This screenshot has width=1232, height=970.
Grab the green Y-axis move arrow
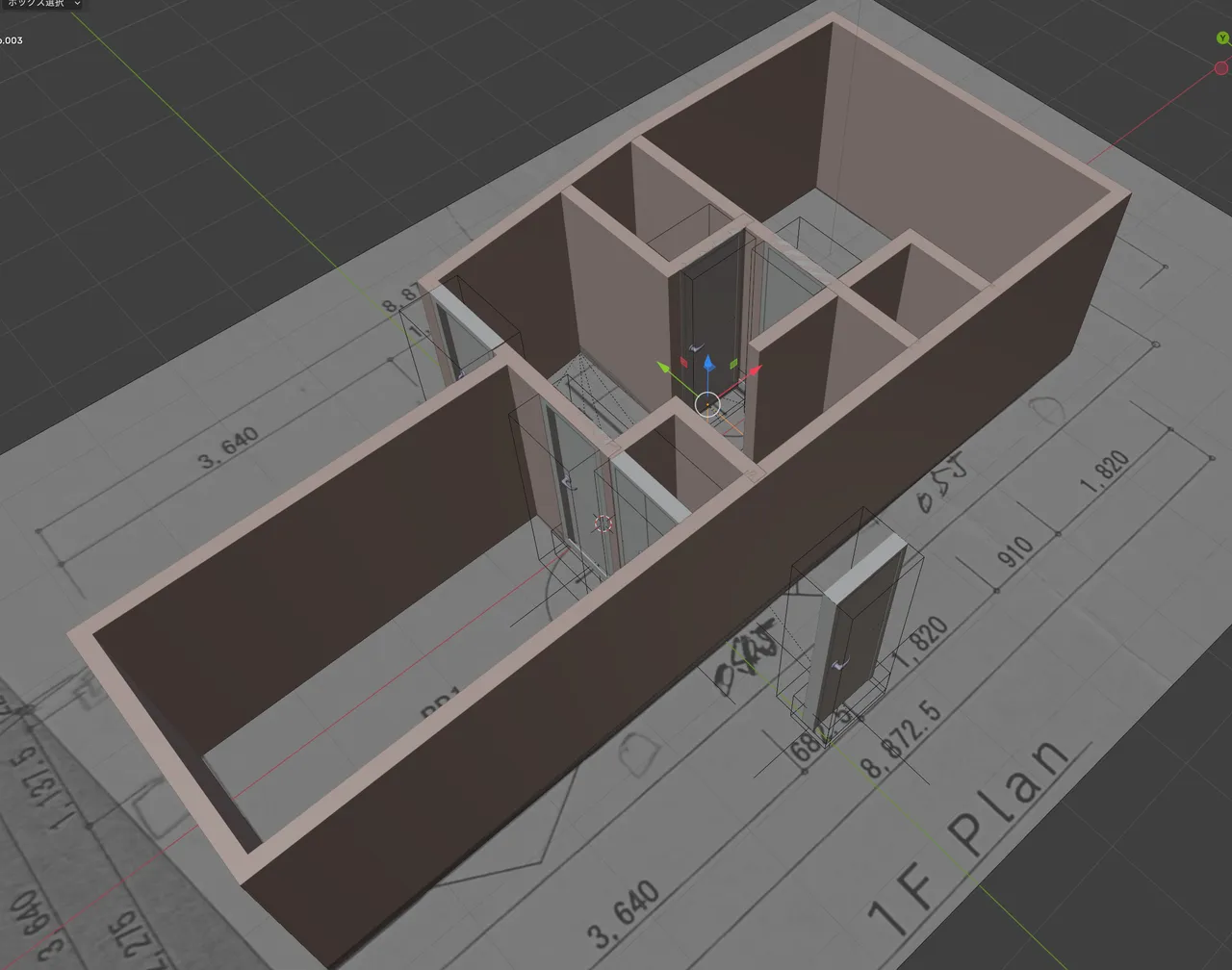coord(664,367)
